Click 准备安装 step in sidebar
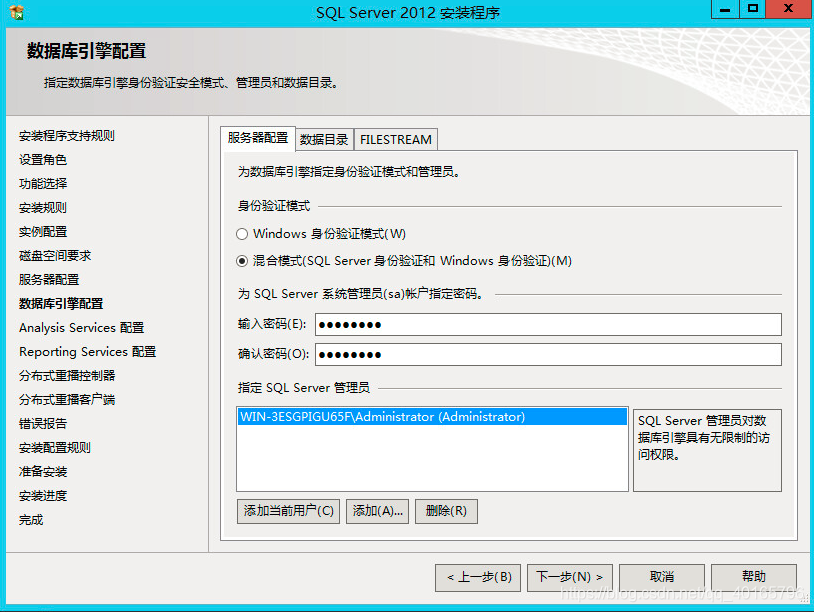 click(43, 472)
